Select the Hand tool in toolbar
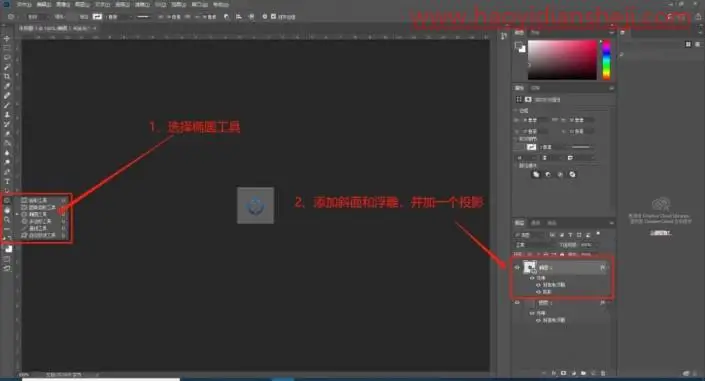The width and height of the screenshot is (705, 381). point(7,210)
